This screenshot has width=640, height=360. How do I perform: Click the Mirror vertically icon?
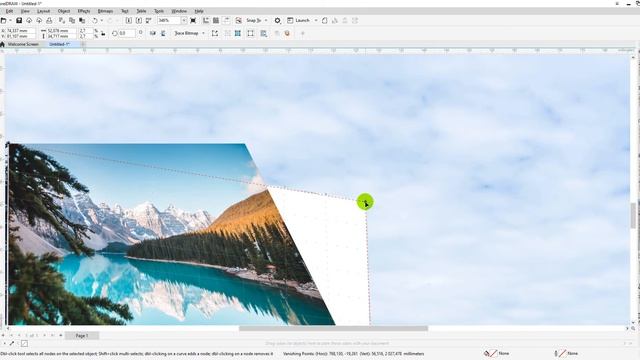pyautogui.click(x=163, y=33)
